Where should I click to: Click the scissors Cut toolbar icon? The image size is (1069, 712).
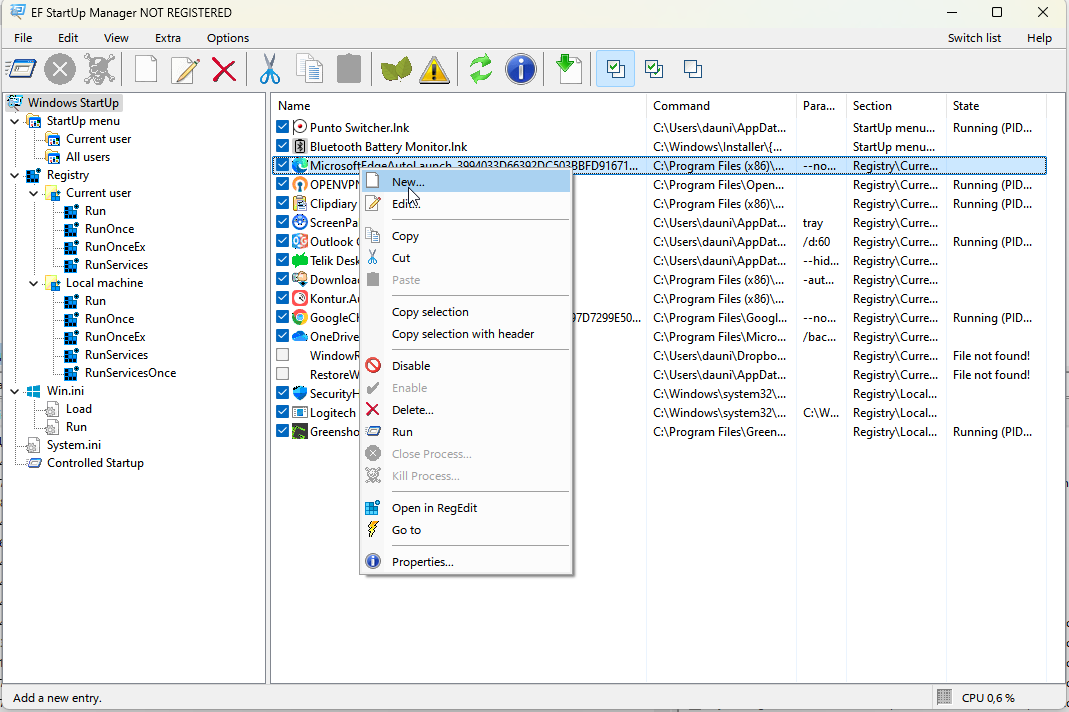point(270,69)
